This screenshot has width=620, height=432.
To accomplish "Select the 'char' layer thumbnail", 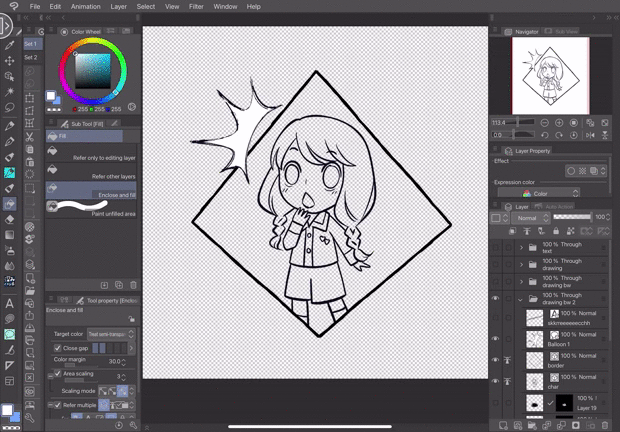I will pyautogui.click(x=536, y=382).
